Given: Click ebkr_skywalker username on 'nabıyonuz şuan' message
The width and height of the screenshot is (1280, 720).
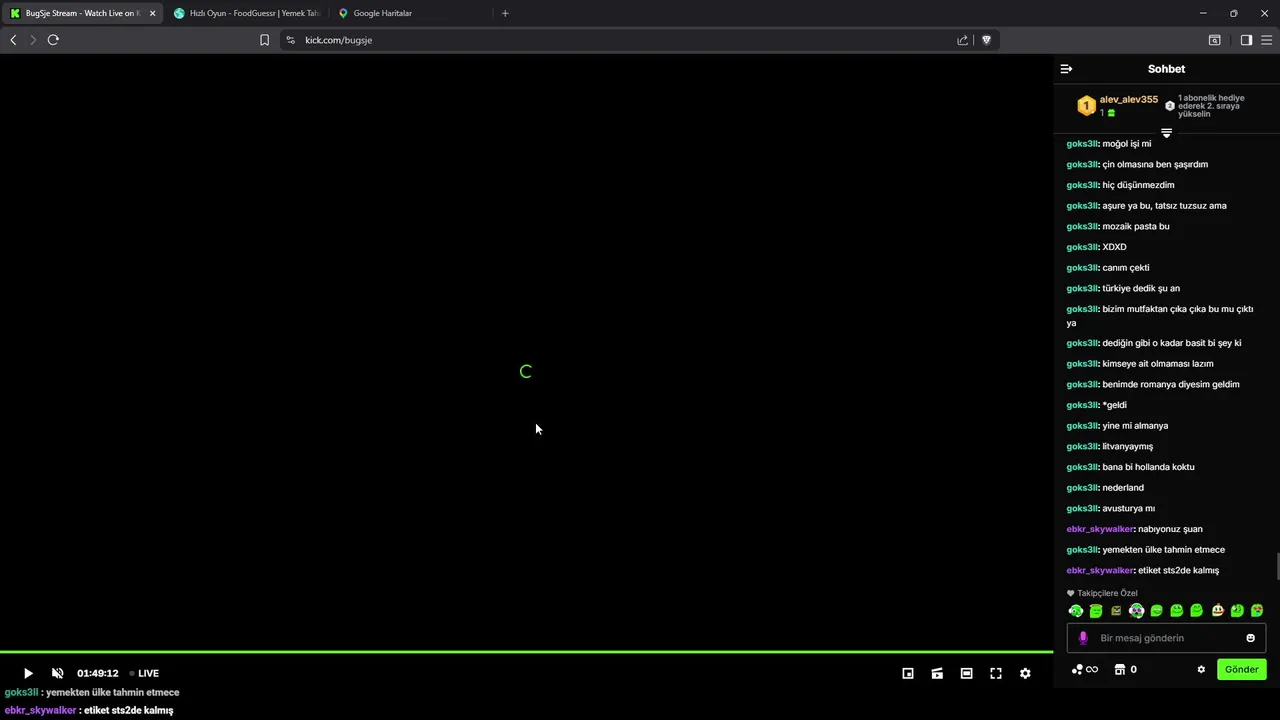Looking at the screenshot, I should pos(1100,529).
